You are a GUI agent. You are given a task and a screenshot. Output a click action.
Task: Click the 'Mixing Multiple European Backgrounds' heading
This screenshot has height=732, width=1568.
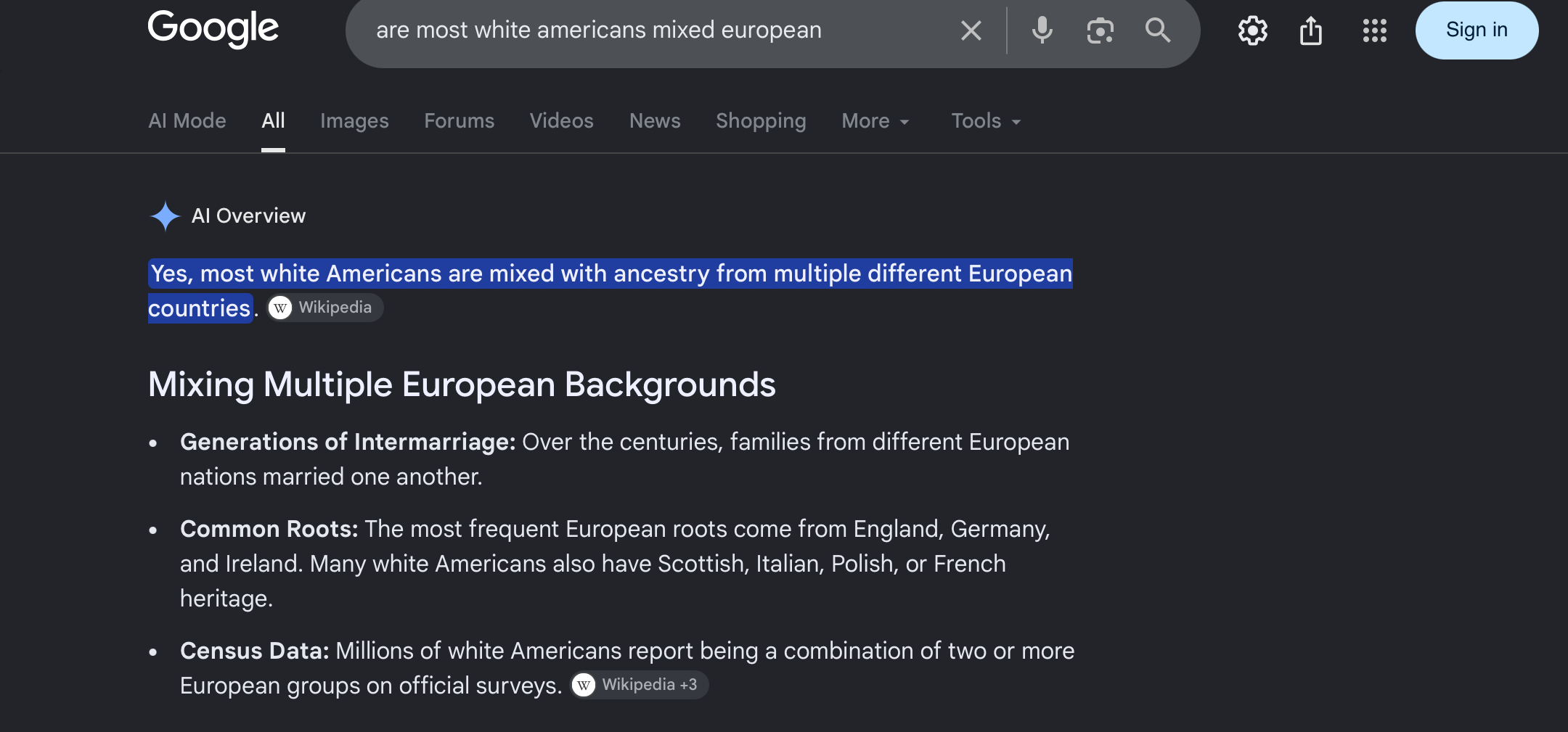coord(462,384)
